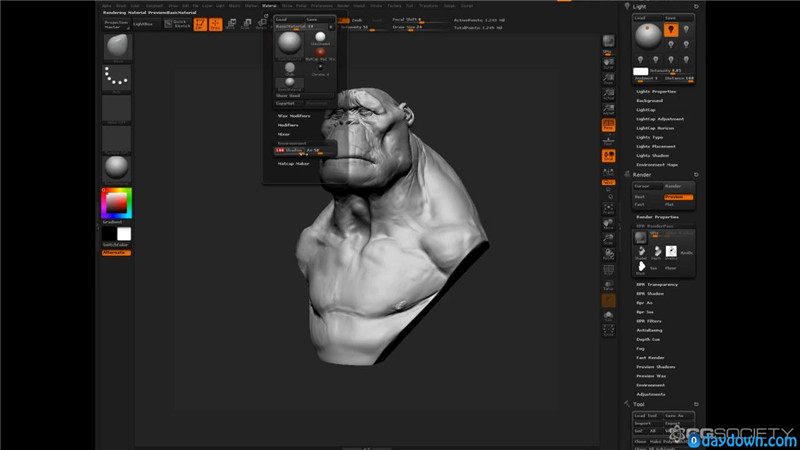The image size is (800, 450).
Task: Open the stroke type dots thumbnail
Action: click(117, 78)
